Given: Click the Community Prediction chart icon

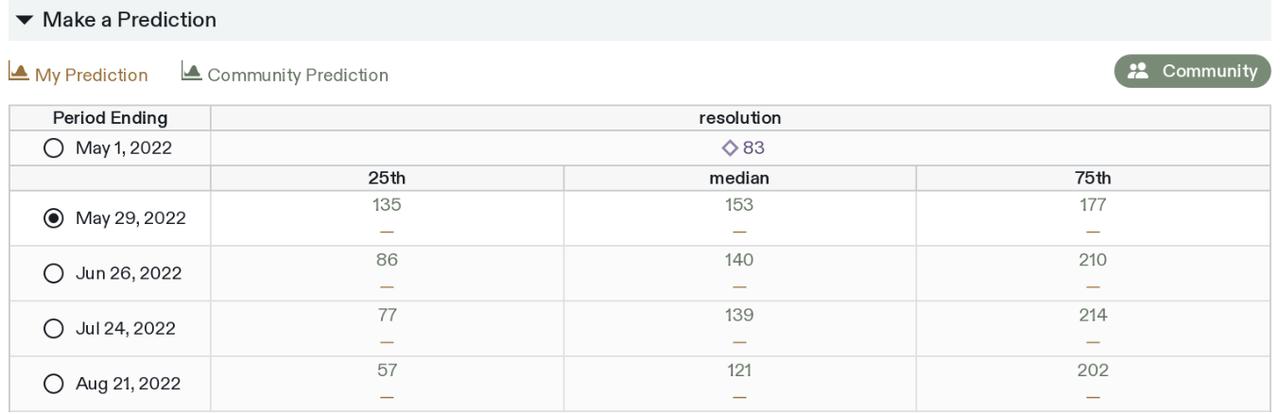Looking at the screenshot, I should [x=191, y=72].
